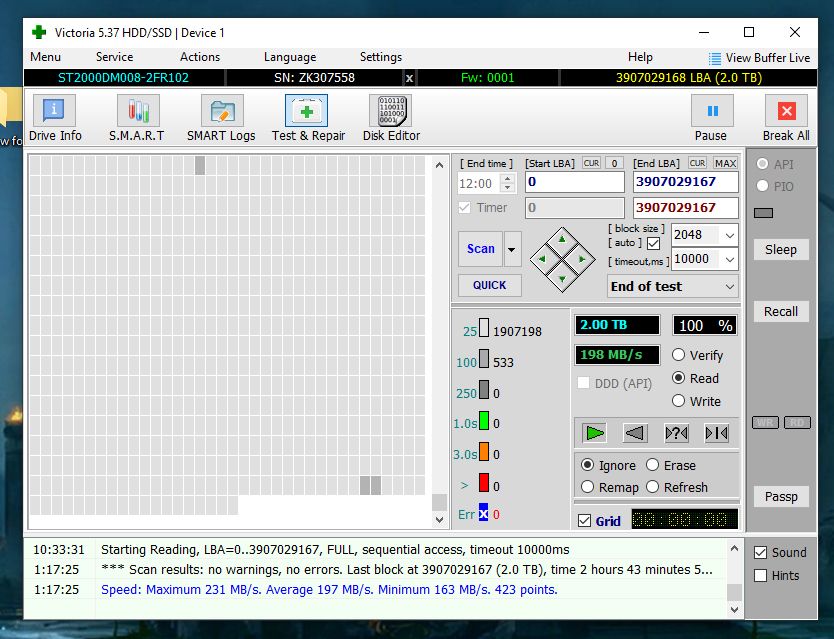Click the up arrow on navigation diamond
Image resolution: width=834 pixels, height=639 pixels.
point(562,239)
